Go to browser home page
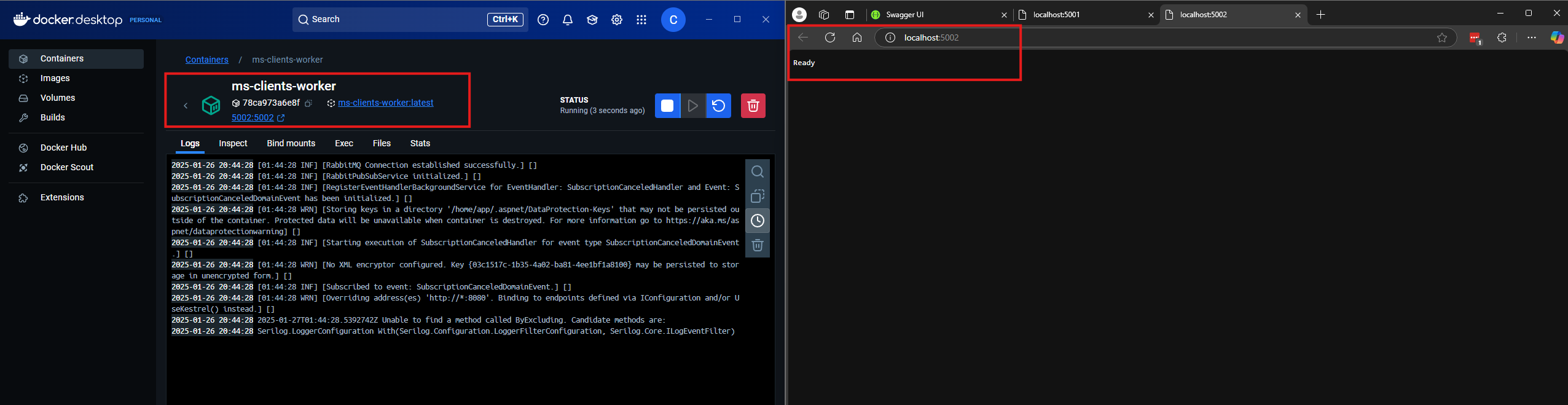 click(x=857, y=37)
